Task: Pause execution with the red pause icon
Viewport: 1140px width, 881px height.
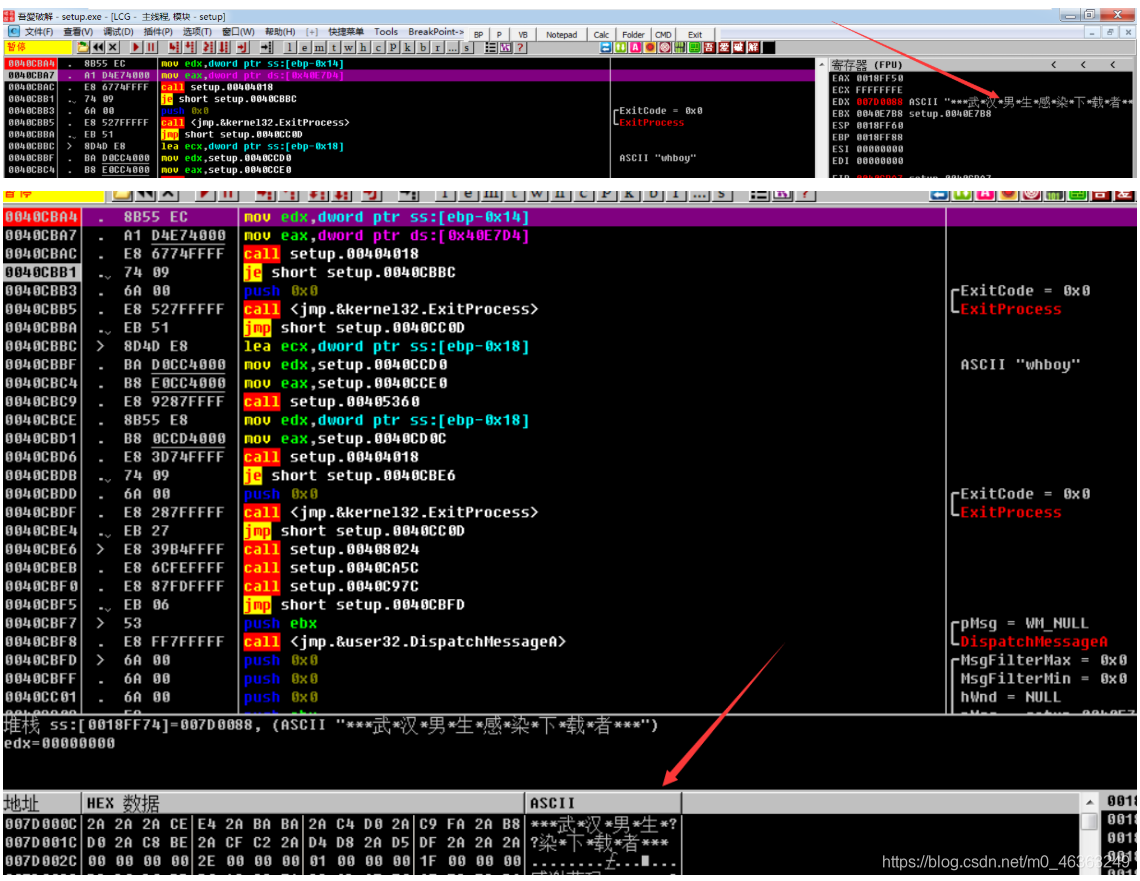Action: [x=150, y=47]
